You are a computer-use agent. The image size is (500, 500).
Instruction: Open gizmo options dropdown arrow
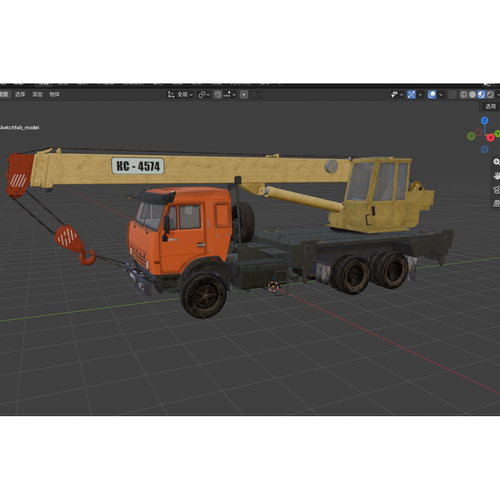(420, 95)
